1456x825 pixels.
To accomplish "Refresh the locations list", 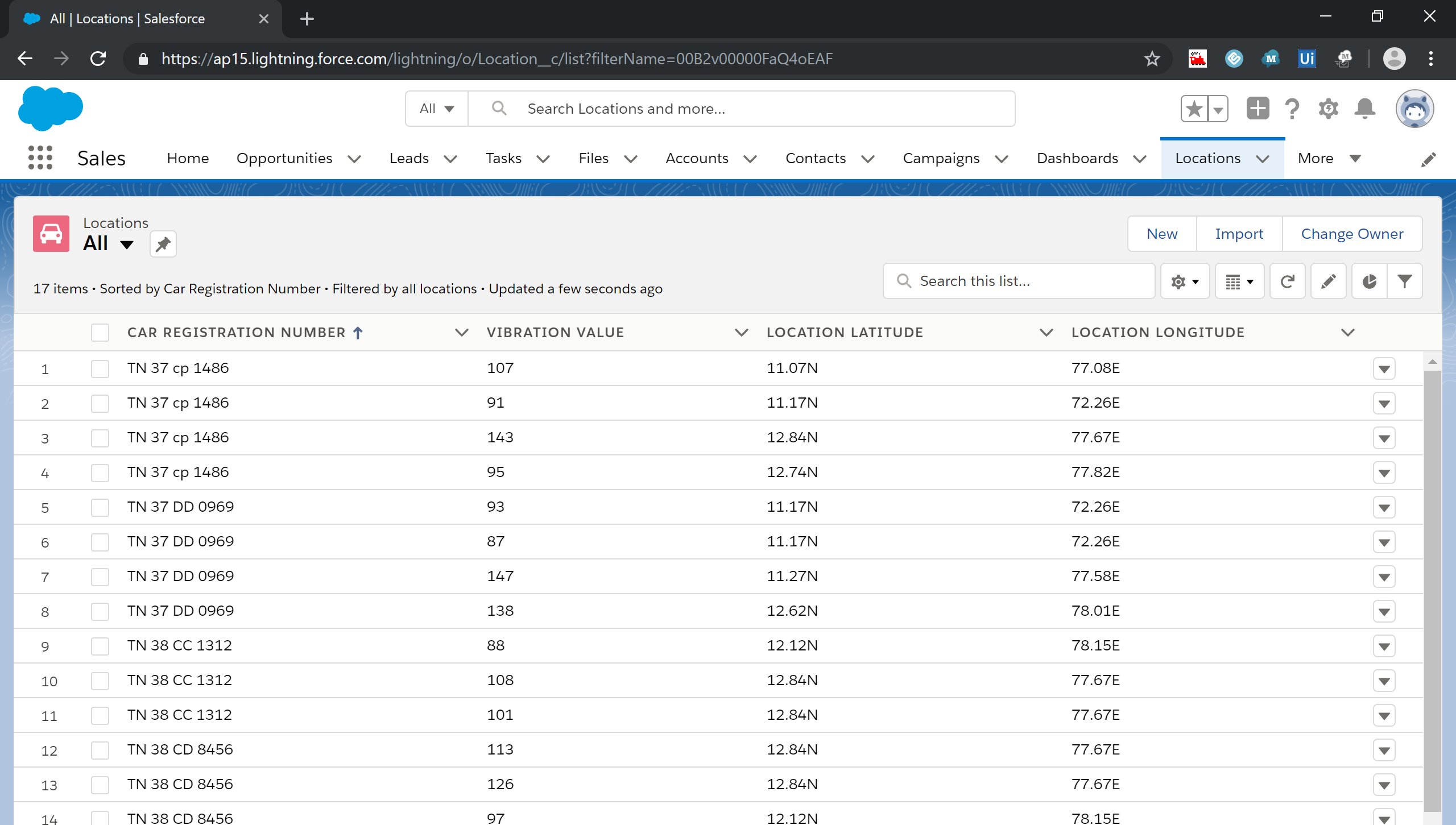I will (1287, 281).
